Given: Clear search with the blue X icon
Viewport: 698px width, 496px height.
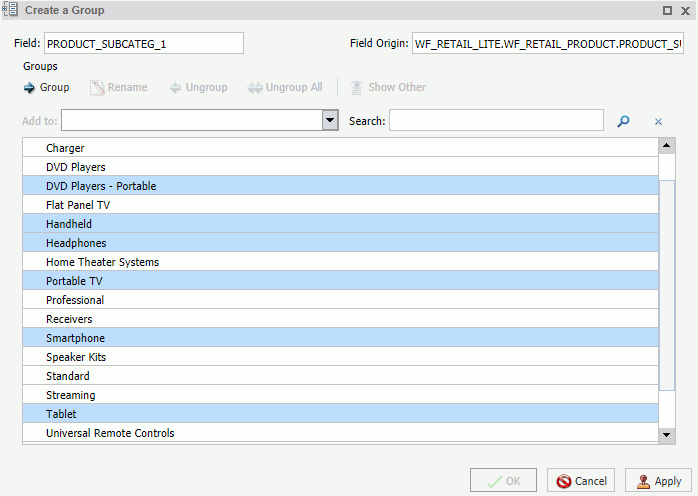Looking at the screenshot, I should (658, 122).
